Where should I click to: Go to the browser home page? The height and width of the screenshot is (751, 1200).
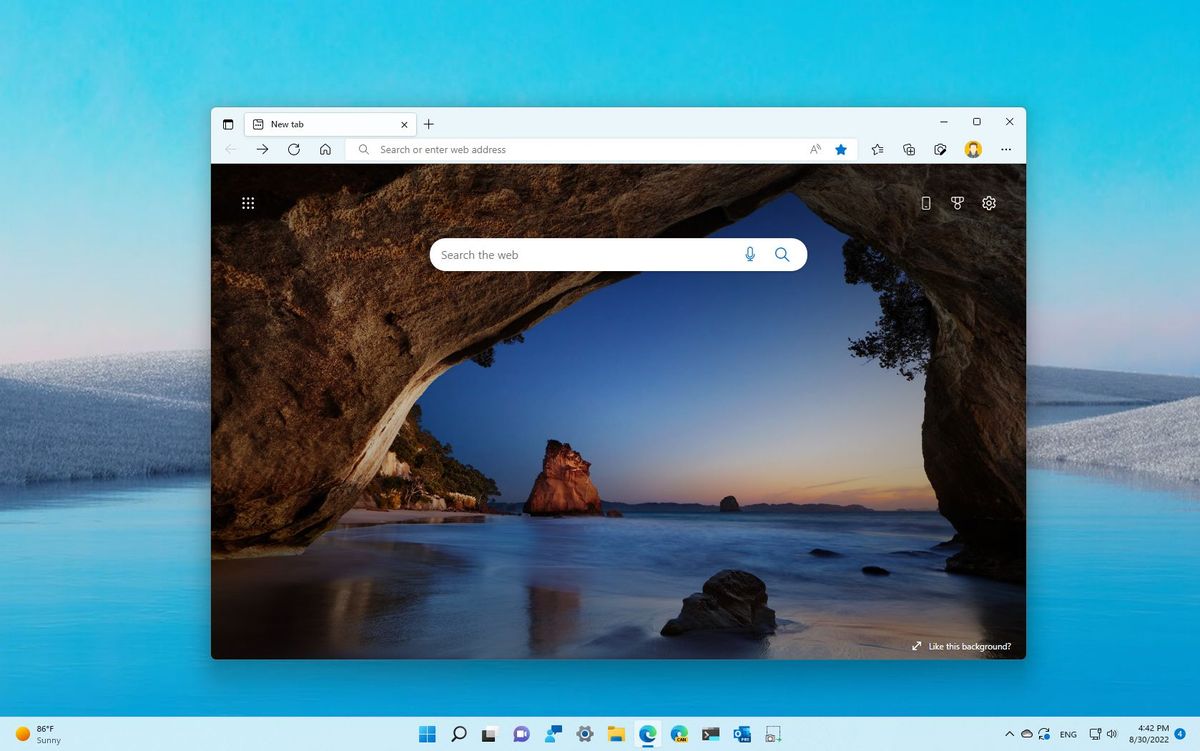point(325,149)
